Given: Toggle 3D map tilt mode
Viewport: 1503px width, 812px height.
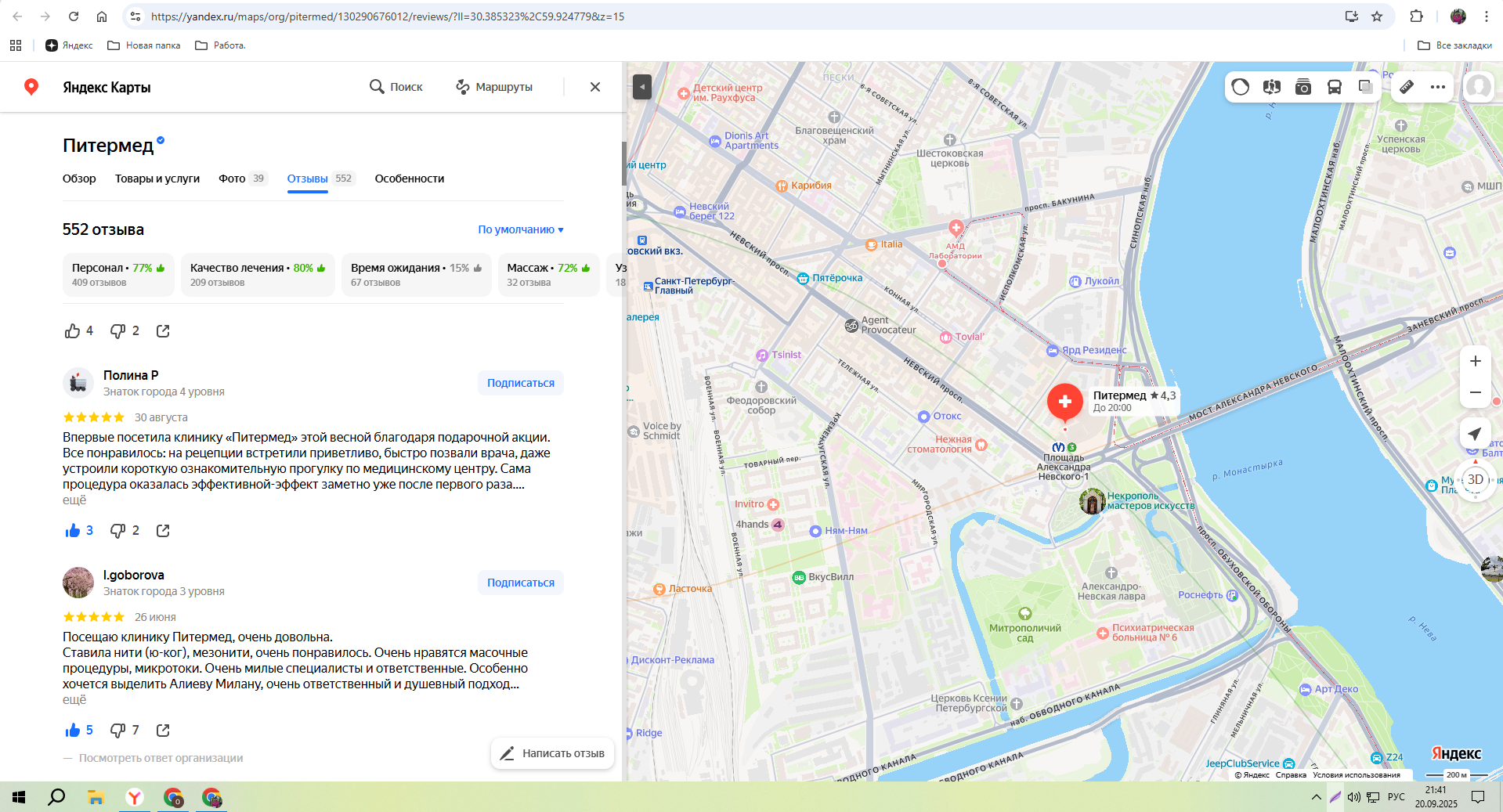Looking at the screenshot, I should tap(1476, 479).
